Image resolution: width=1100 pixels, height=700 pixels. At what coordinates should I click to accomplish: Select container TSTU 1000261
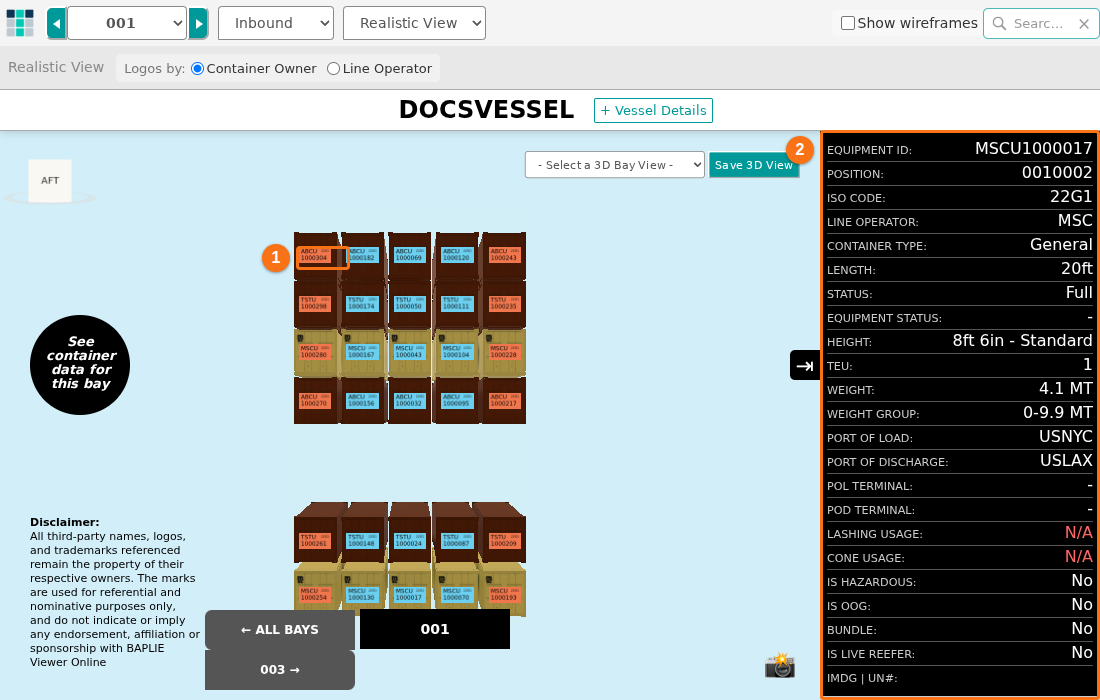[315, 540]
